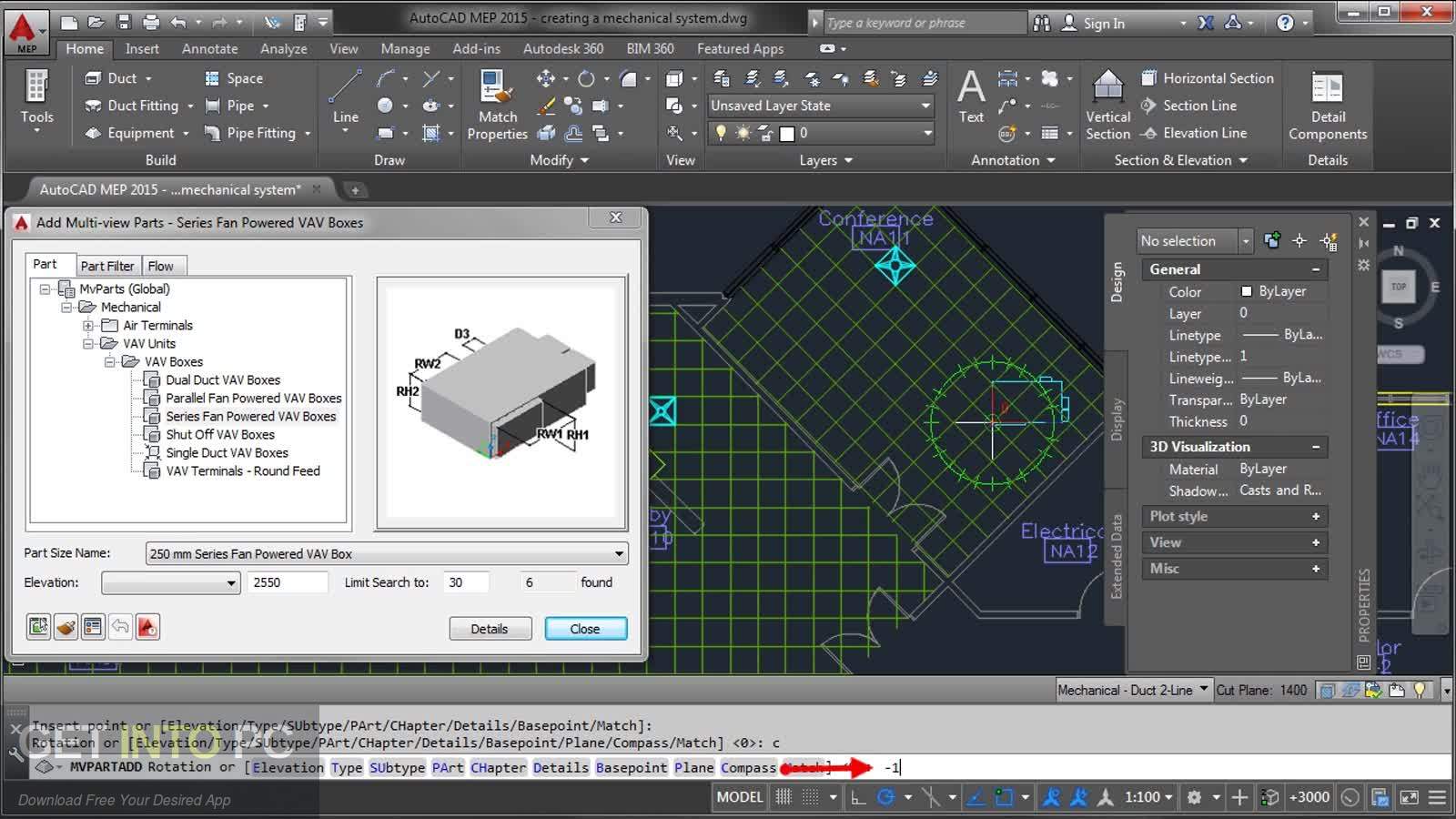Viewport: 1456px width, 819px height.
Task: Switch to the Analyze ribbon tab
Action: pyautogui.click(x=283, y=49)
